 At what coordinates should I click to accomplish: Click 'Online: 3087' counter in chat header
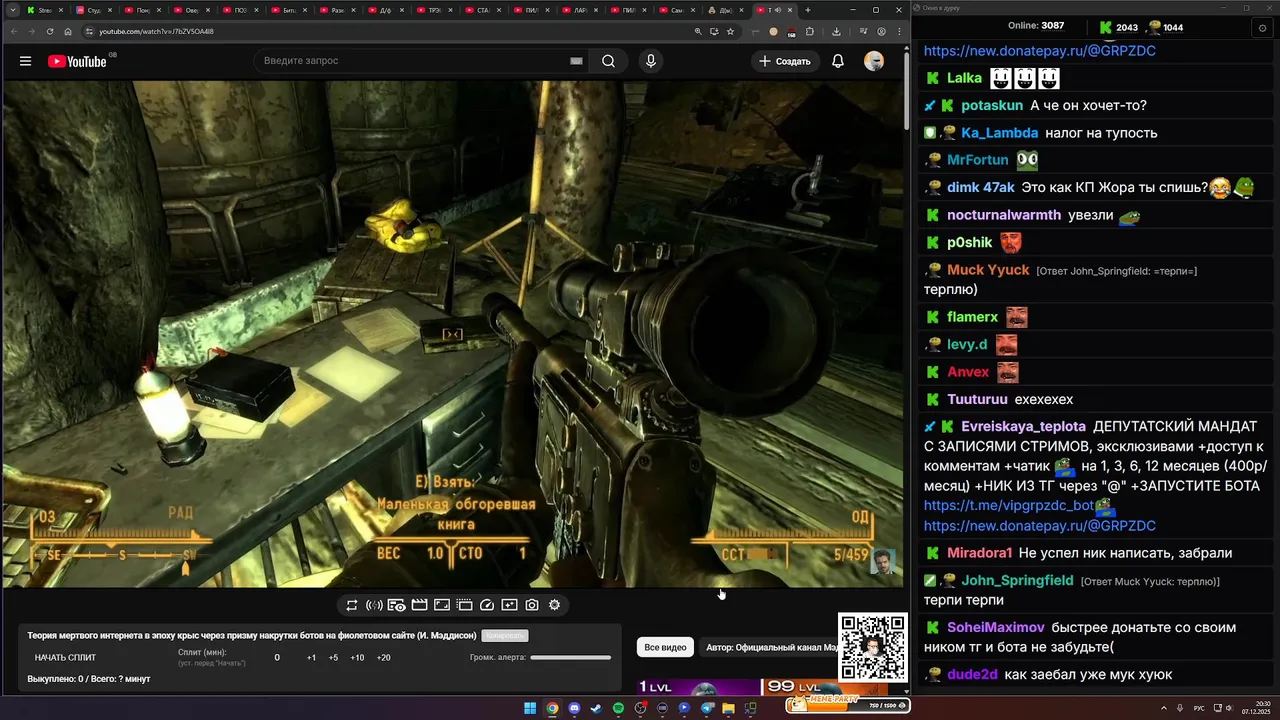coord(1036,26)
